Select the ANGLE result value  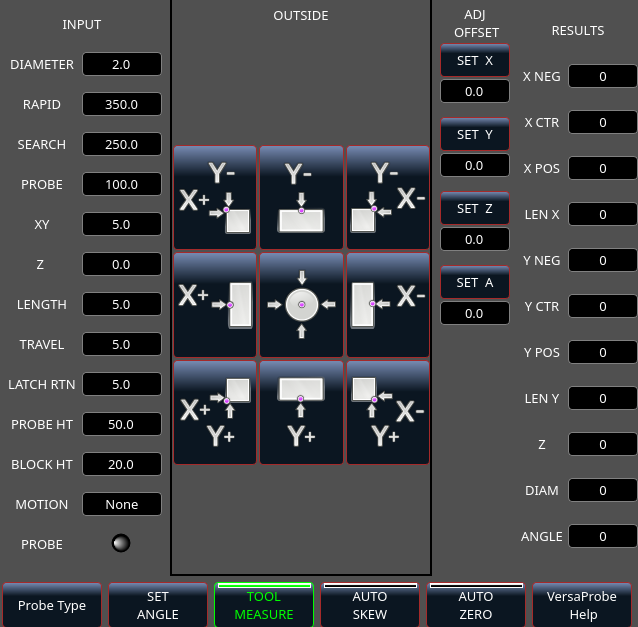point(603,536)
